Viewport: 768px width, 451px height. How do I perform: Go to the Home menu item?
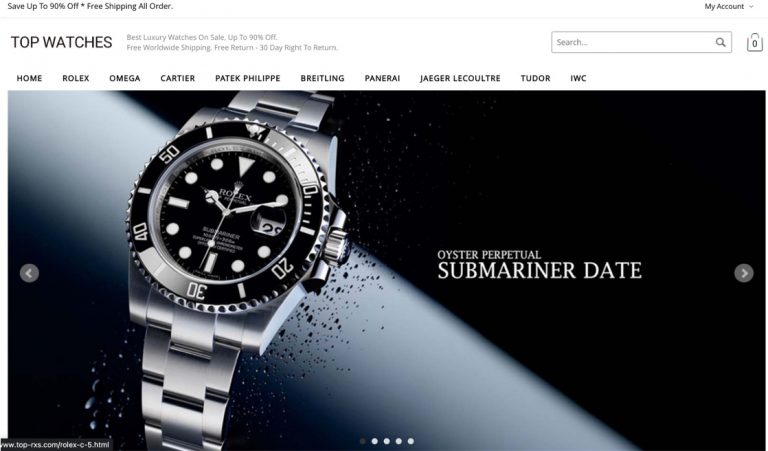coord(29,78)
